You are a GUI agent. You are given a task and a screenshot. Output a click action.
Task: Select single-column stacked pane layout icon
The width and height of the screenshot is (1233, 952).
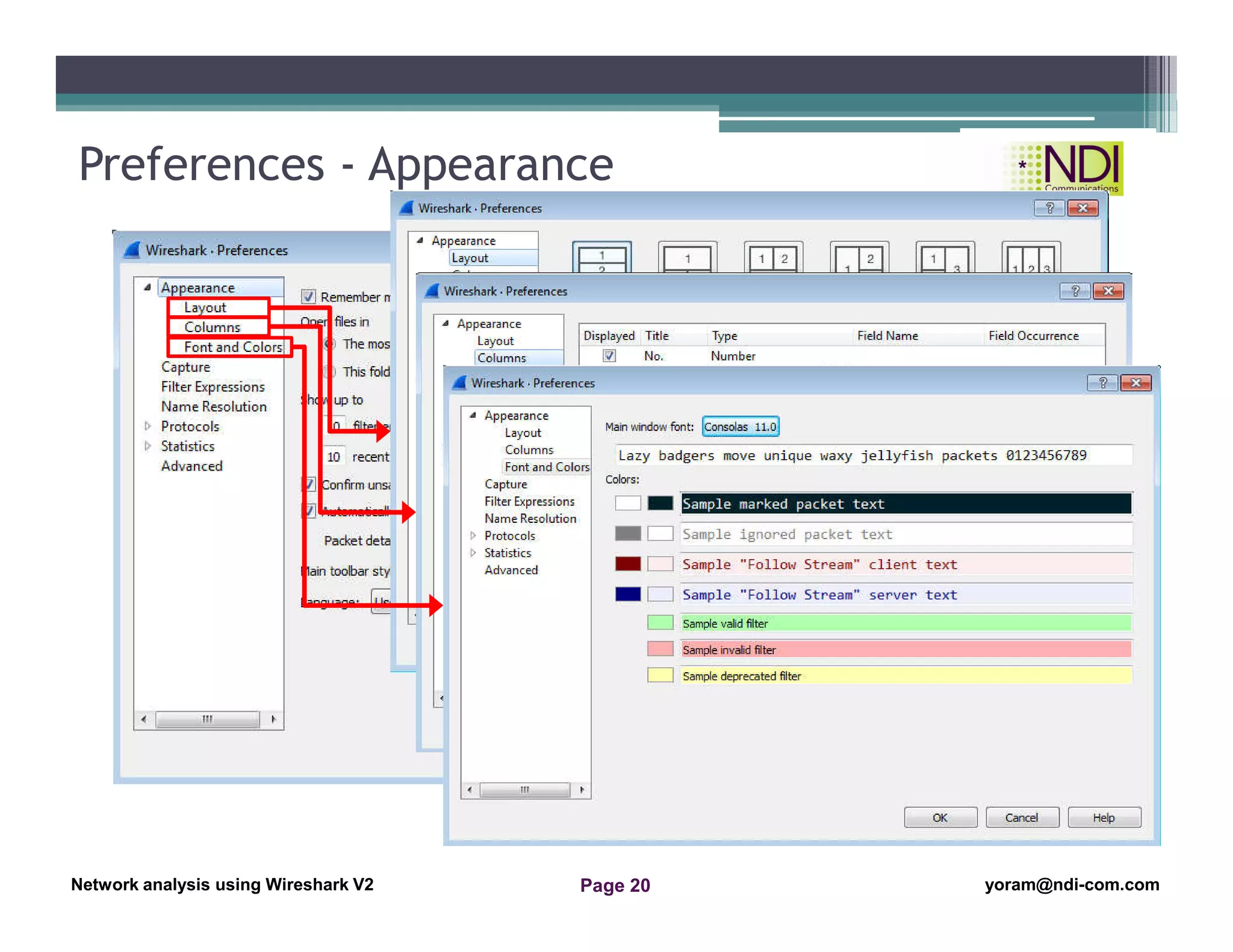[602, 258]
